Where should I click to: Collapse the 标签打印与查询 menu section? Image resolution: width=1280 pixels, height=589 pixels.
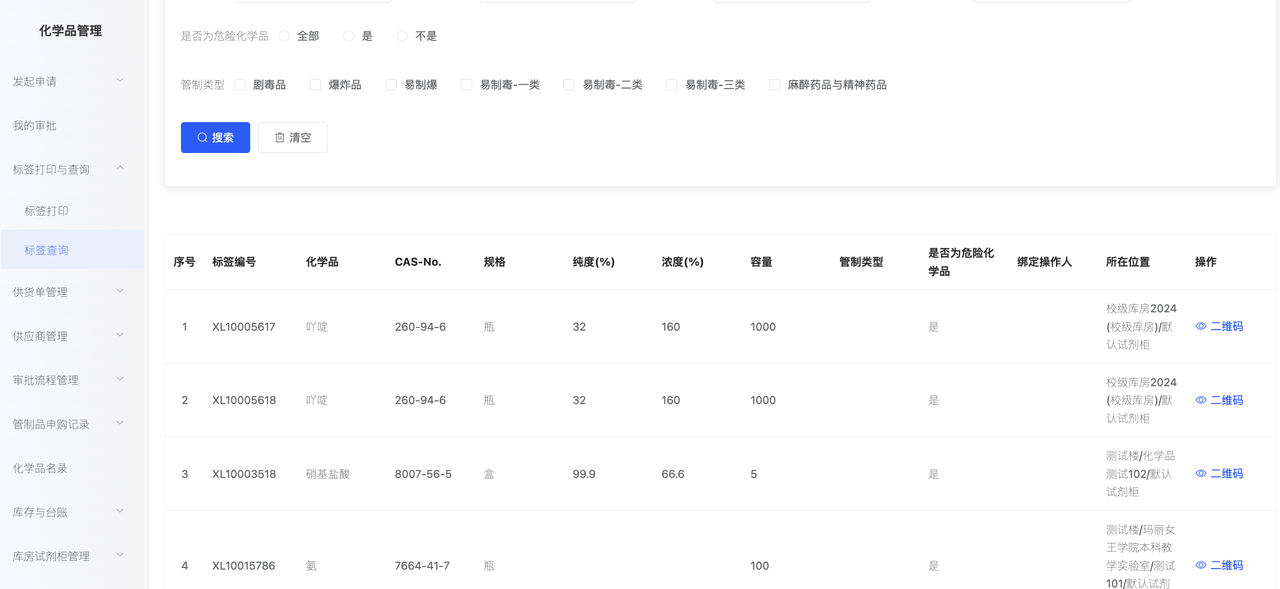(120, 169)
